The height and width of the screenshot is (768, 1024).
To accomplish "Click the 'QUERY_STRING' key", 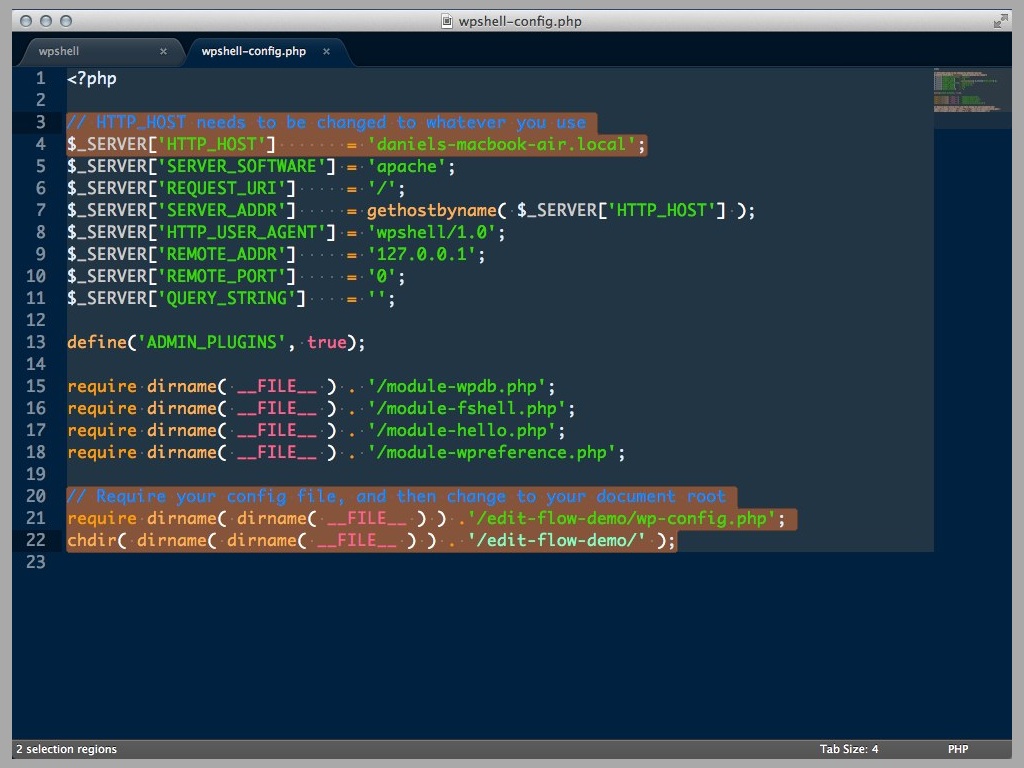I will [227, 298].
